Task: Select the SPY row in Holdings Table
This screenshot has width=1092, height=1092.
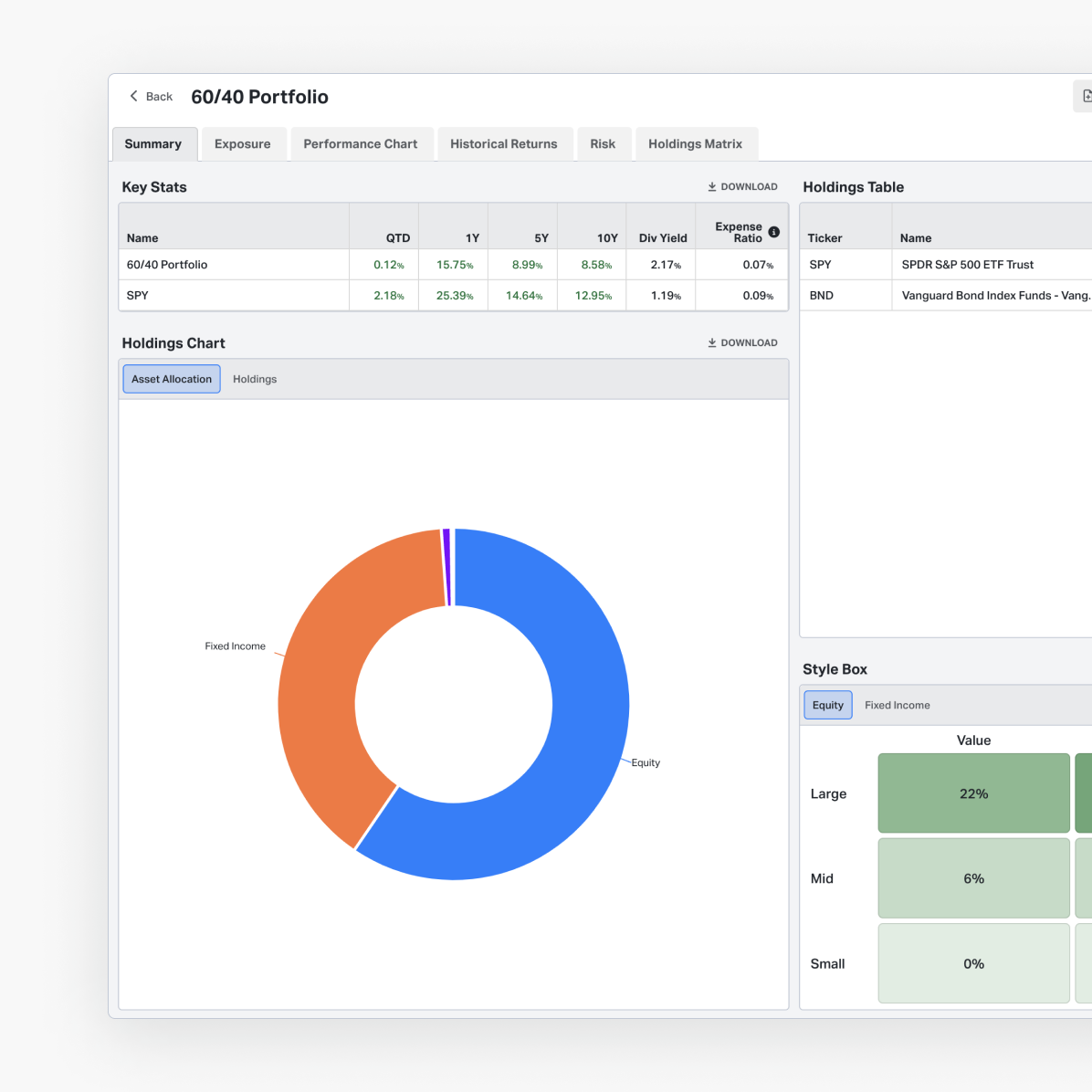Action: click(x=945, y=265)
